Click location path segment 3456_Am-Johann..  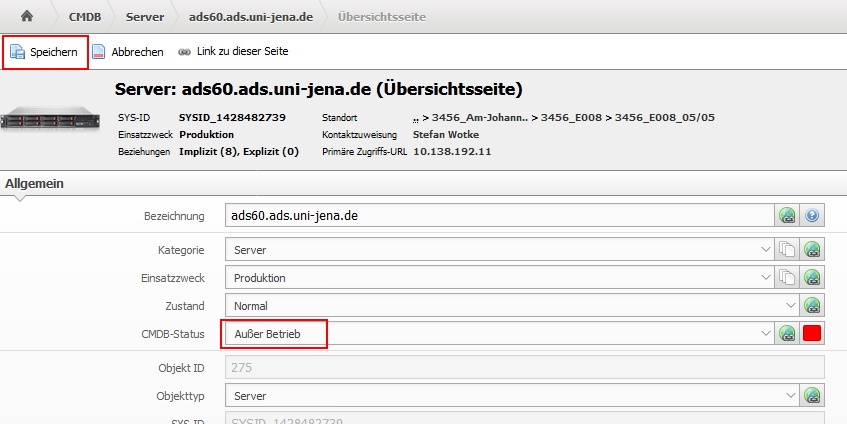pyautogui.click(x=479, y=118)
